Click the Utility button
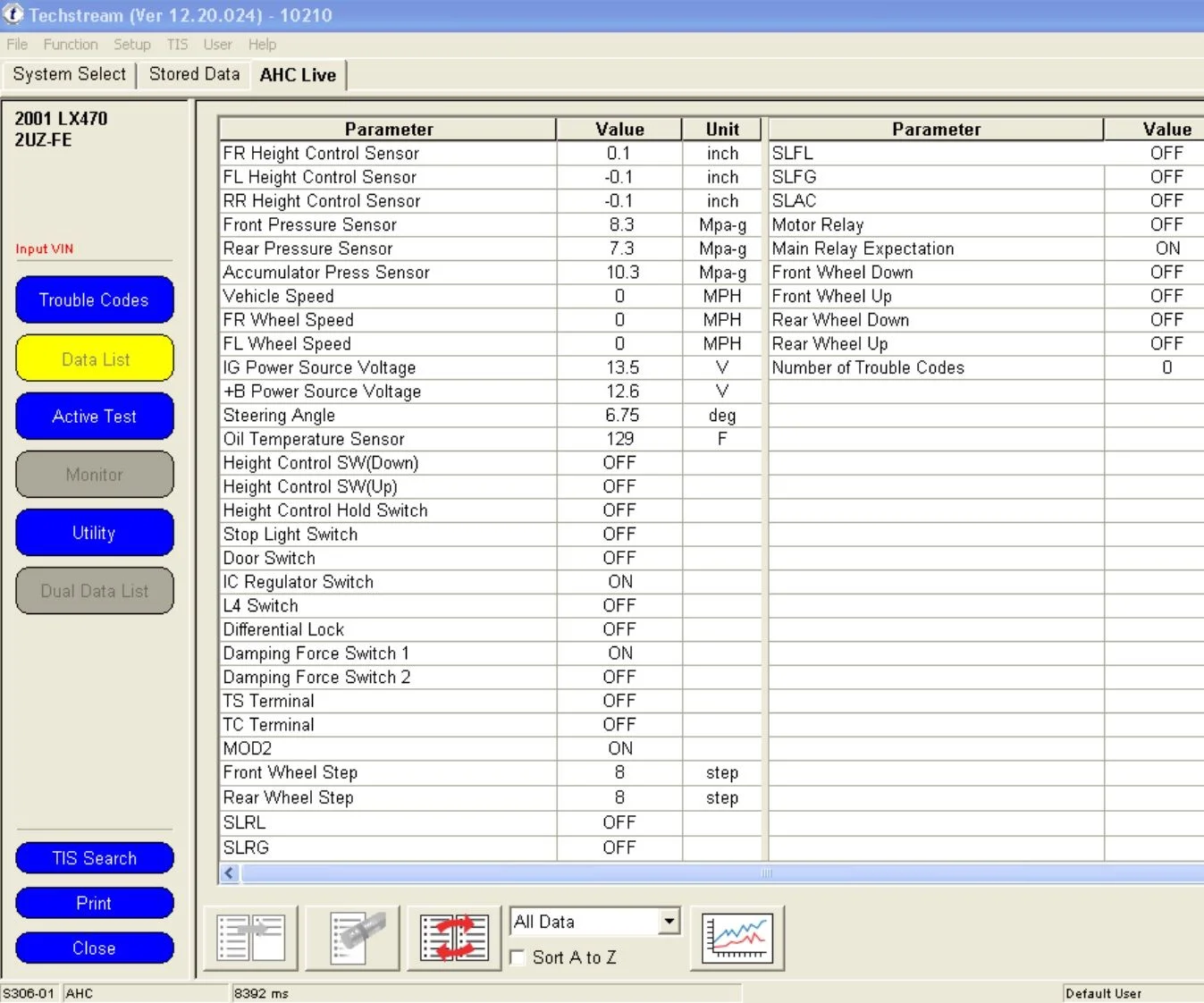Screen dimensions: 1204x1003 coord(94,533)
